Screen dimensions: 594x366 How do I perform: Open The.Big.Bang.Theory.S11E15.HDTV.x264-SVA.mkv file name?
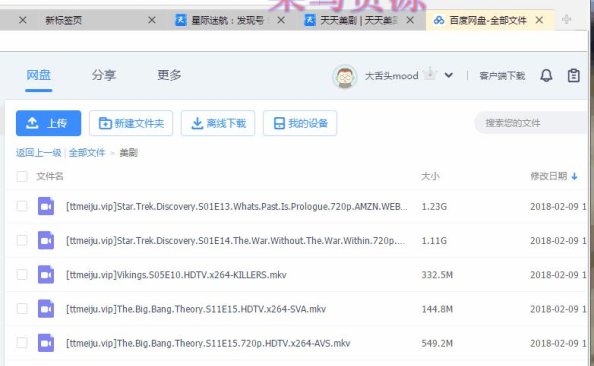(x=196, y=309)
